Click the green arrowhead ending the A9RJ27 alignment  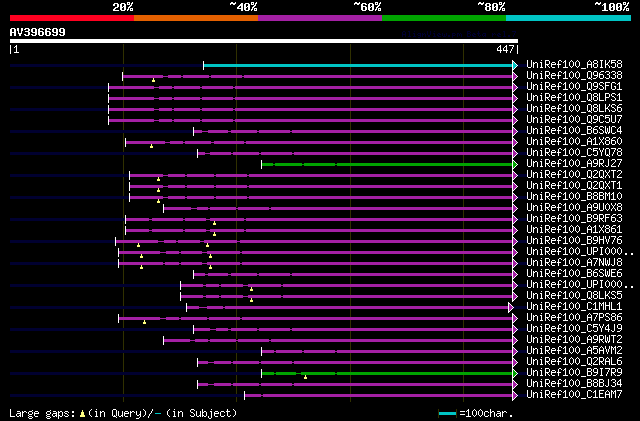[515, 164]
